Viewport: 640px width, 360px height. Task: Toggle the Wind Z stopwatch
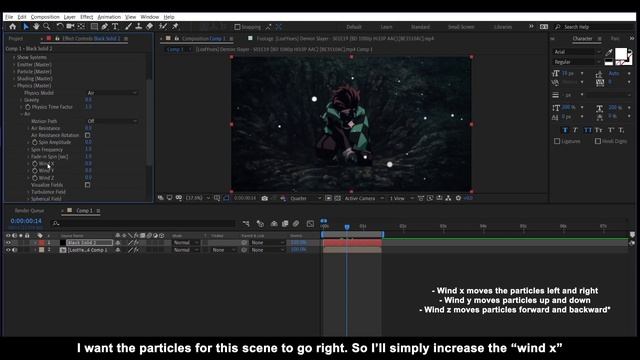point(35,178)
